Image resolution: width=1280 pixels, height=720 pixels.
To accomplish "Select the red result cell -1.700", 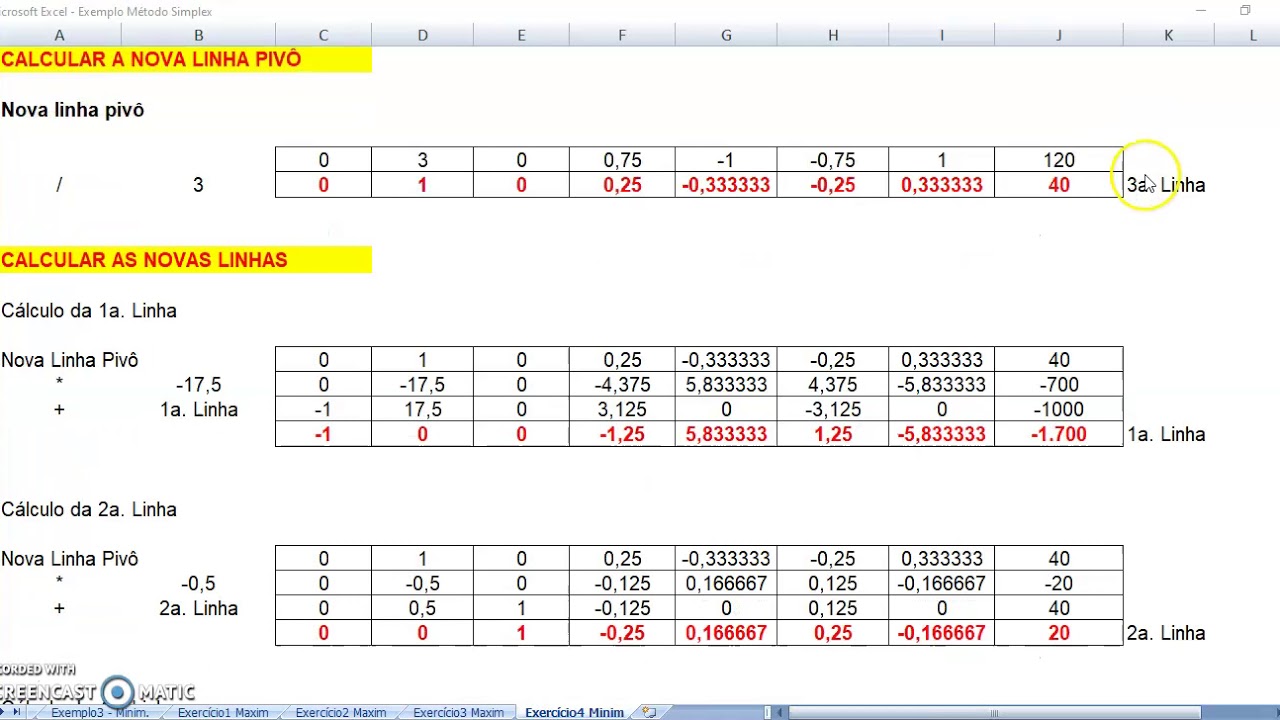I will [1059, 435].
